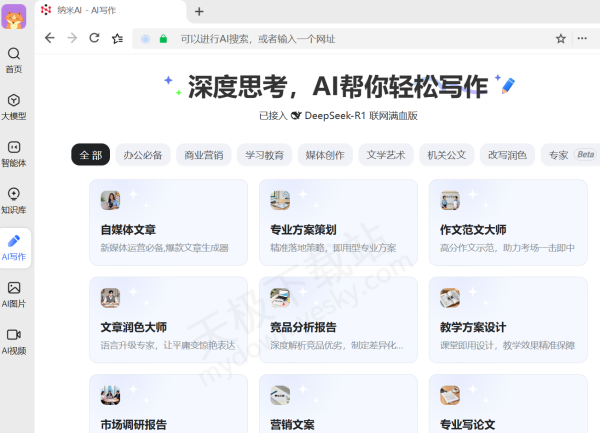This screenshot has width=600, height=433.
Task: Switch to the 商业营销 category
Action: [203, 155]
